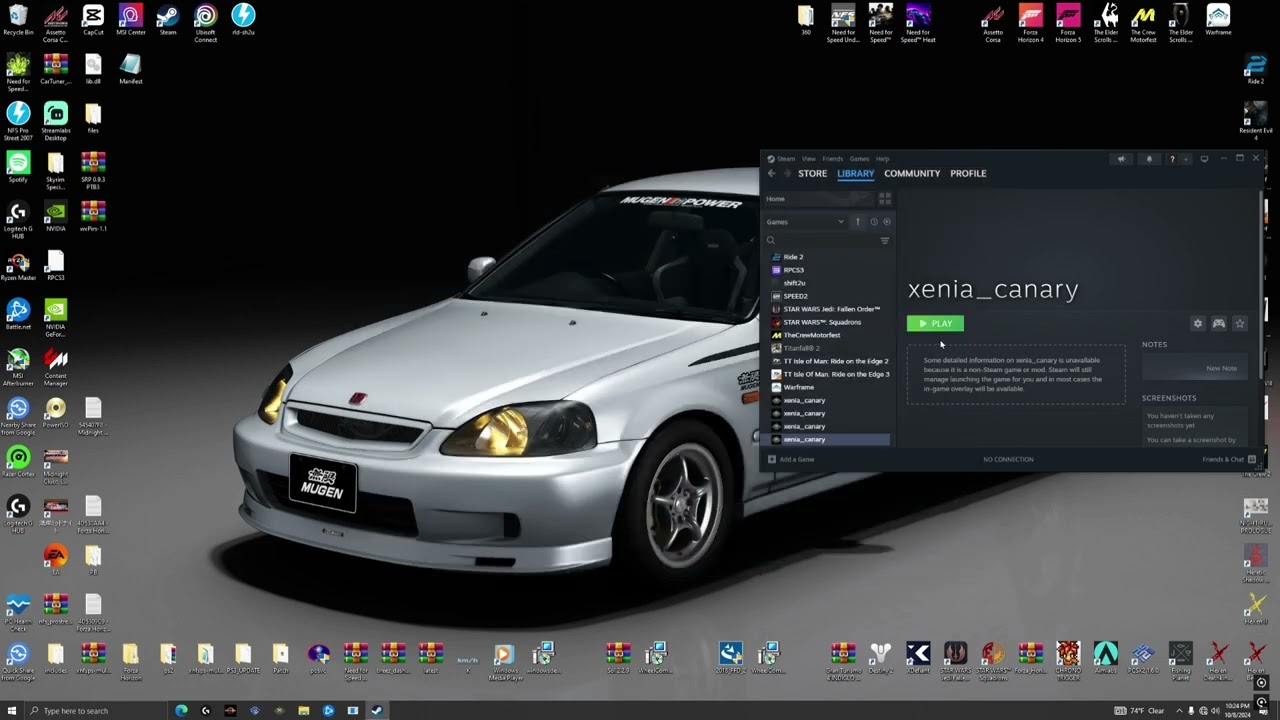Open the COMMUNITY tab in Steam
The height and width of the screenshot is (720, 1280).
pyautogui.click(x=912, y=173)
